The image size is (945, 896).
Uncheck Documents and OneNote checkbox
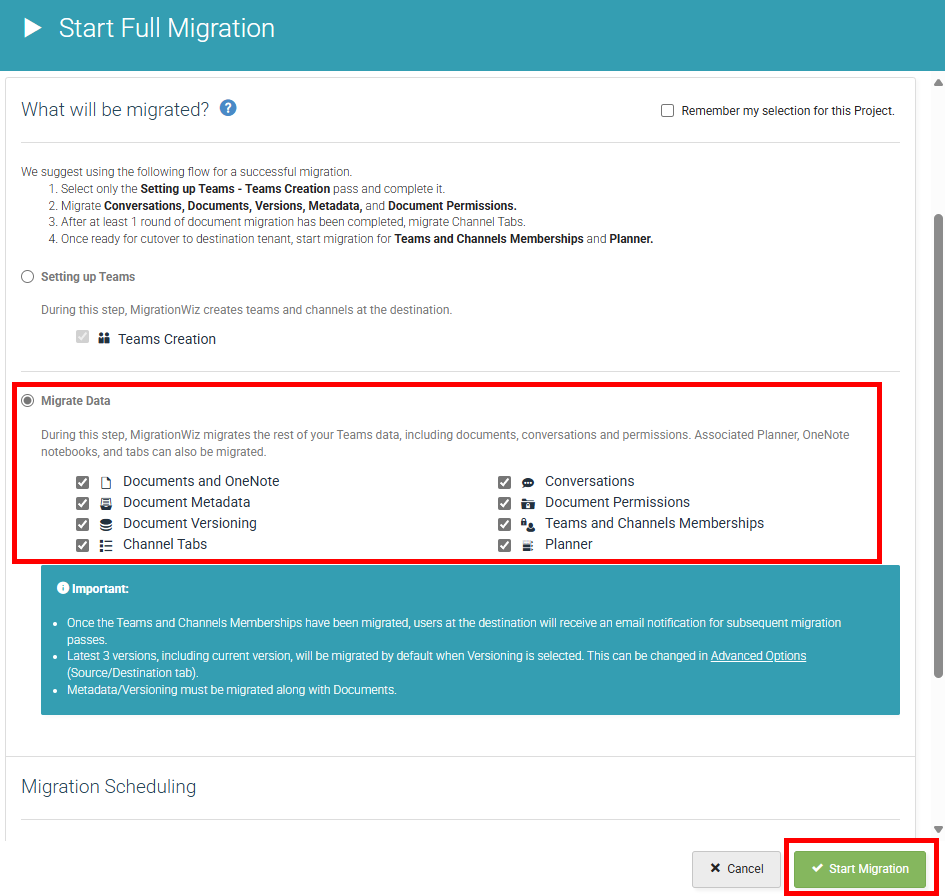coord(83,483)
